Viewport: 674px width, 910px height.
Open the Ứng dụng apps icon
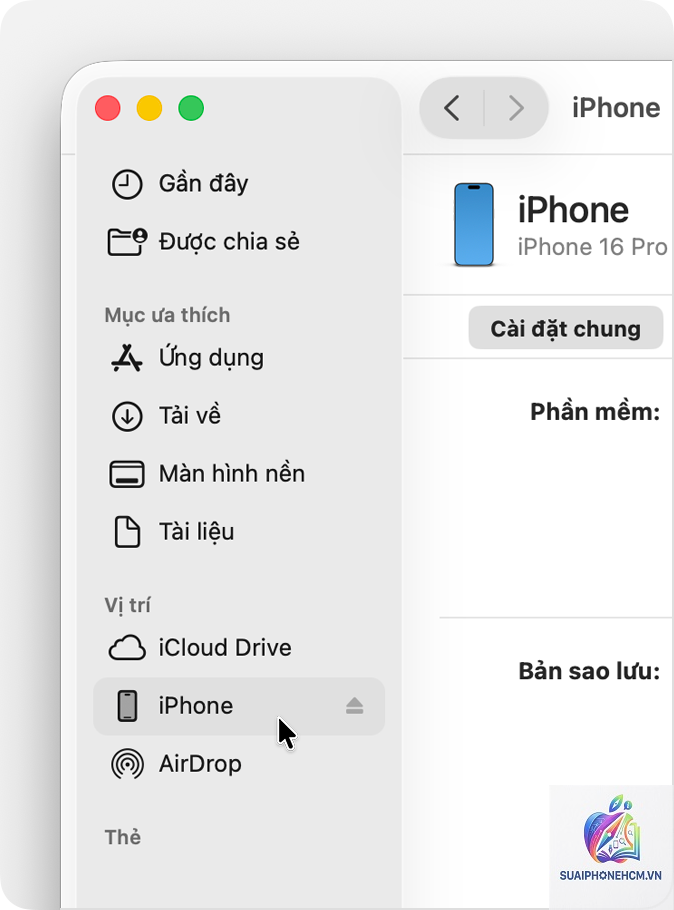pyautogui.click(x=127, y=358)
